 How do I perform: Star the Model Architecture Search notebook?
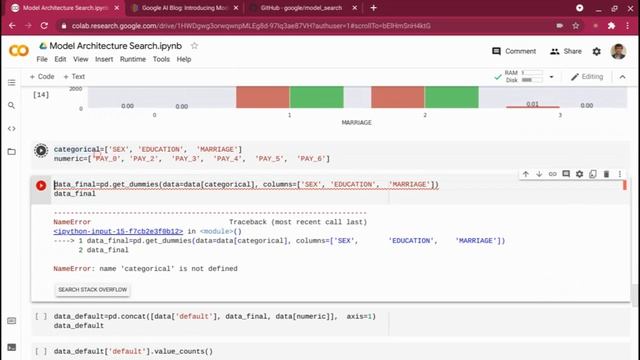click(x=194, y=46)
